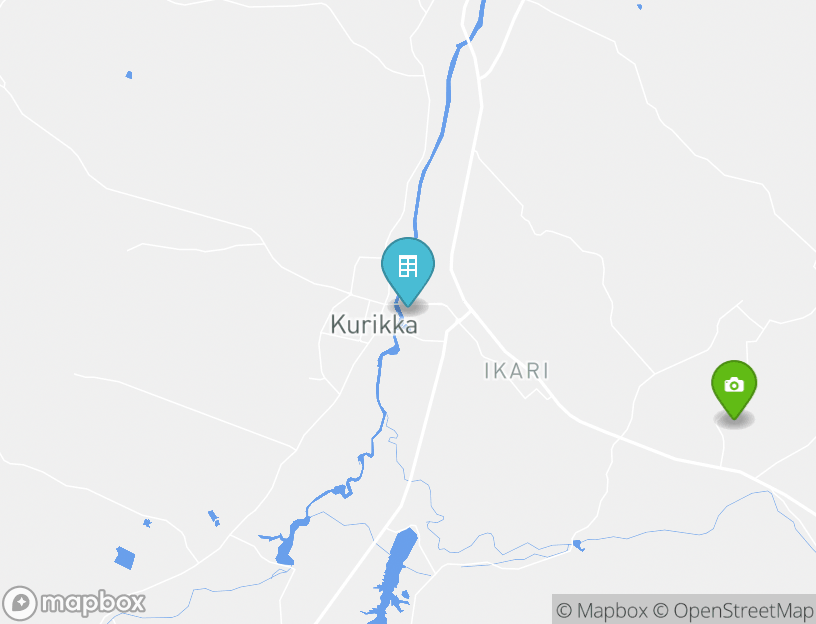Open the © Mapbox attribution link
This screenshot has width=816, height=624.
[602, 610]
